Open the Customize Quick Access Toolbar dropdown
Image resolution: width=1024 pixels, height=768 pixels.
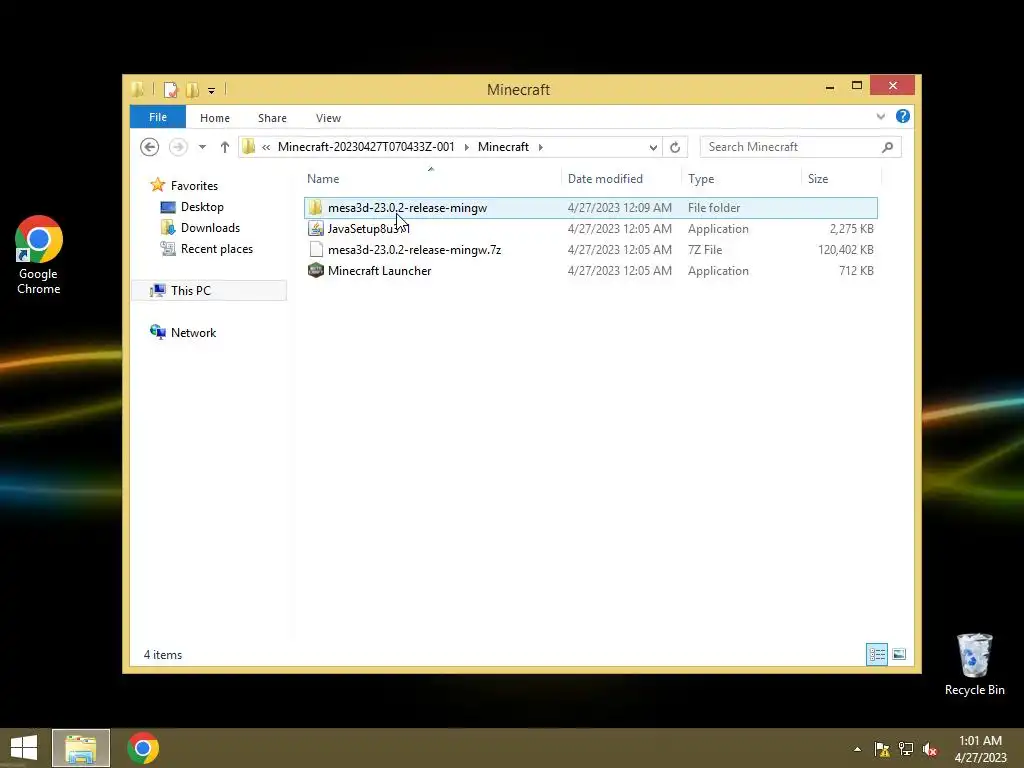212,91
